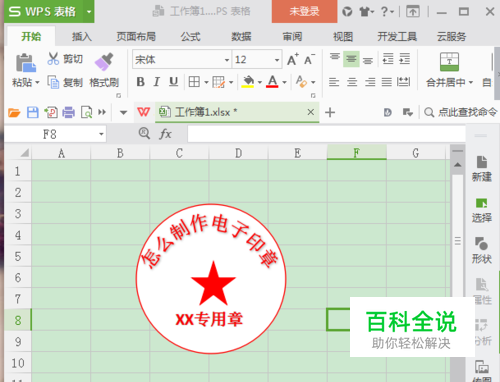Click the Merge and Center icon

449,62
